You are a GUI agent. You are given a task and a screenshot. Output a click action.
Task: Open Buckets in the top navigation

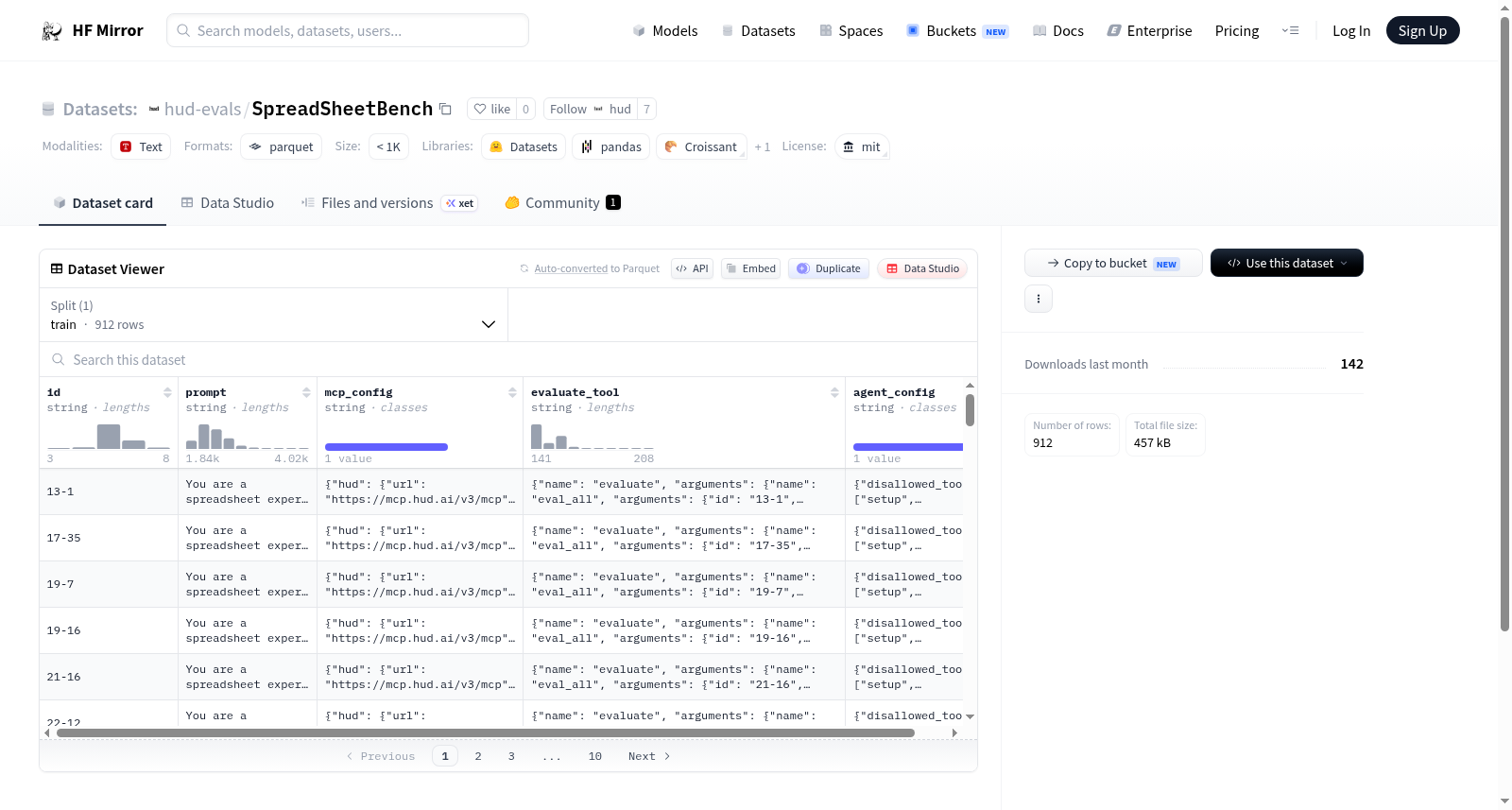957,30
